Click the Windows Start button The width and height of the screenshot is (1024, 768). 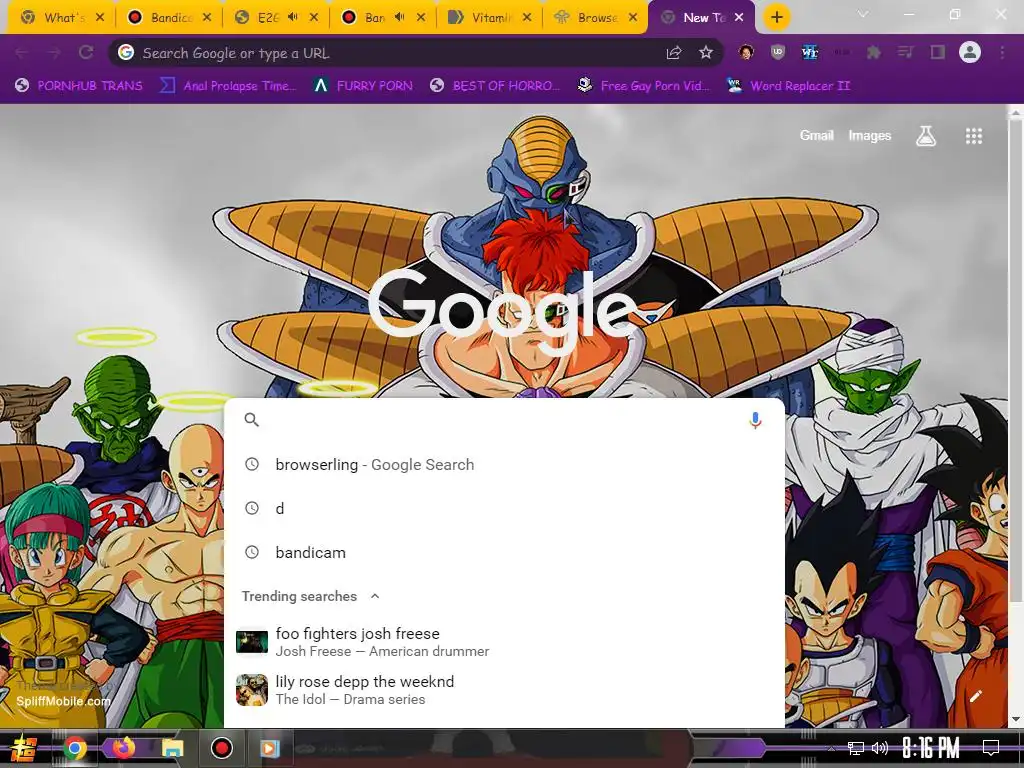(x=24, y=748)
